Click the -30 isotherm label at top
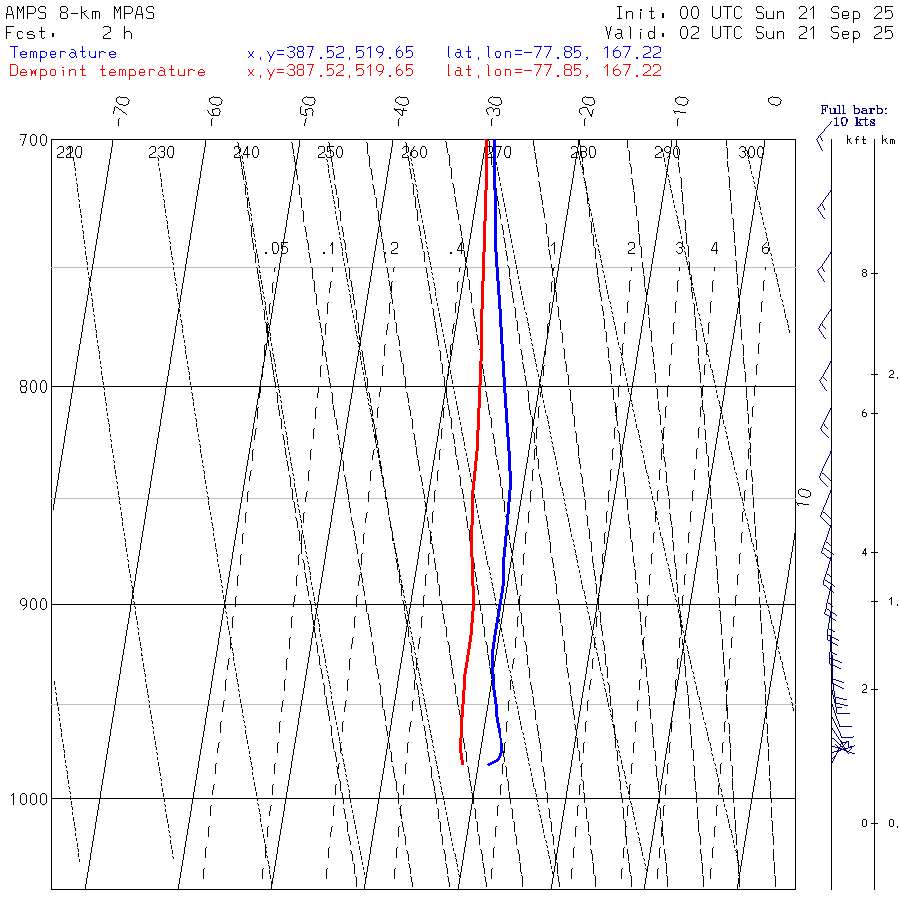Screen dimensions: 900x900 click(x=494, y=111)
